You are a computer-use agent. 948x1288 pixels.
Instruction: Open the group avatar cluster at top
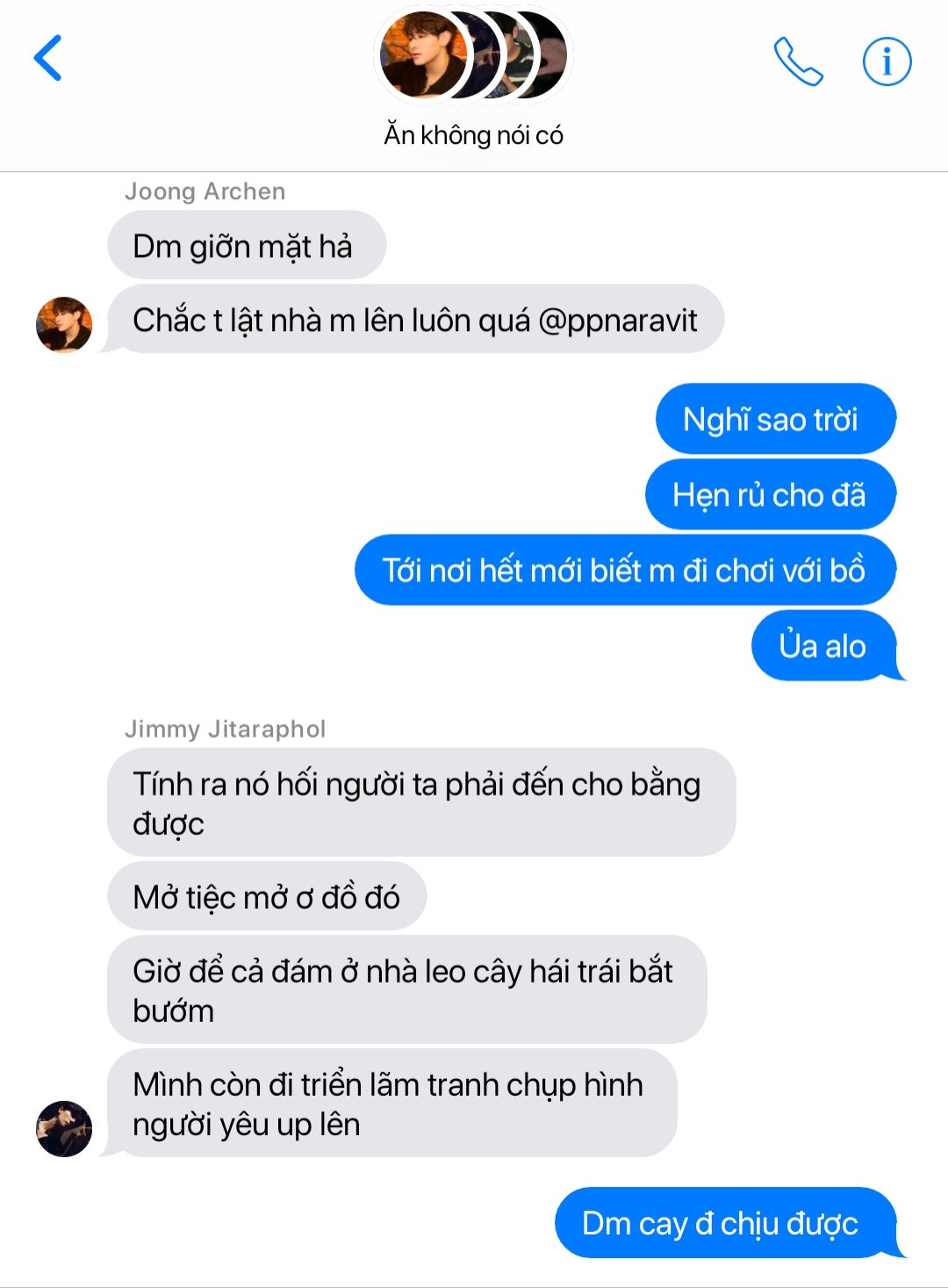pyautogui.click(x=473, y=54)
